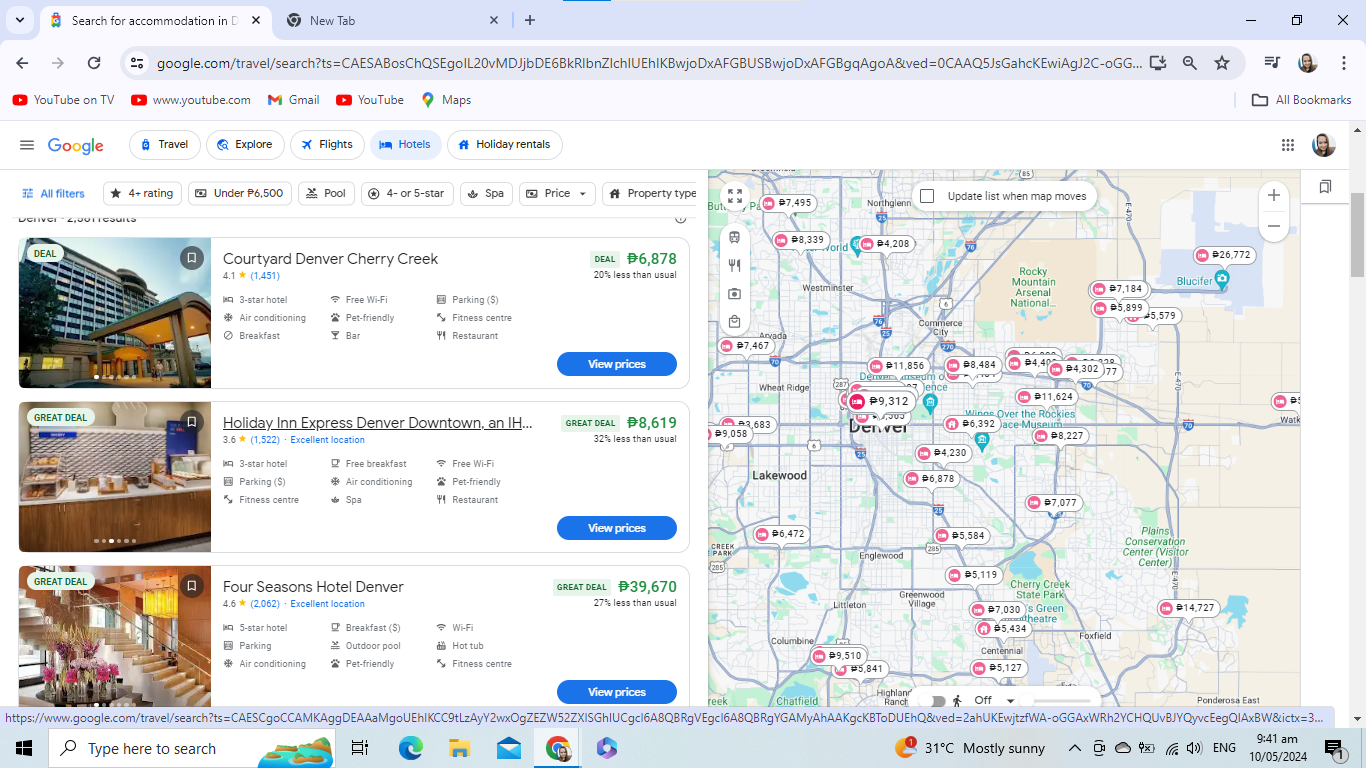This screenshot has width=1366, height=768.
Task: Show attractions with the camera map icon
Action: coord(735,294)
